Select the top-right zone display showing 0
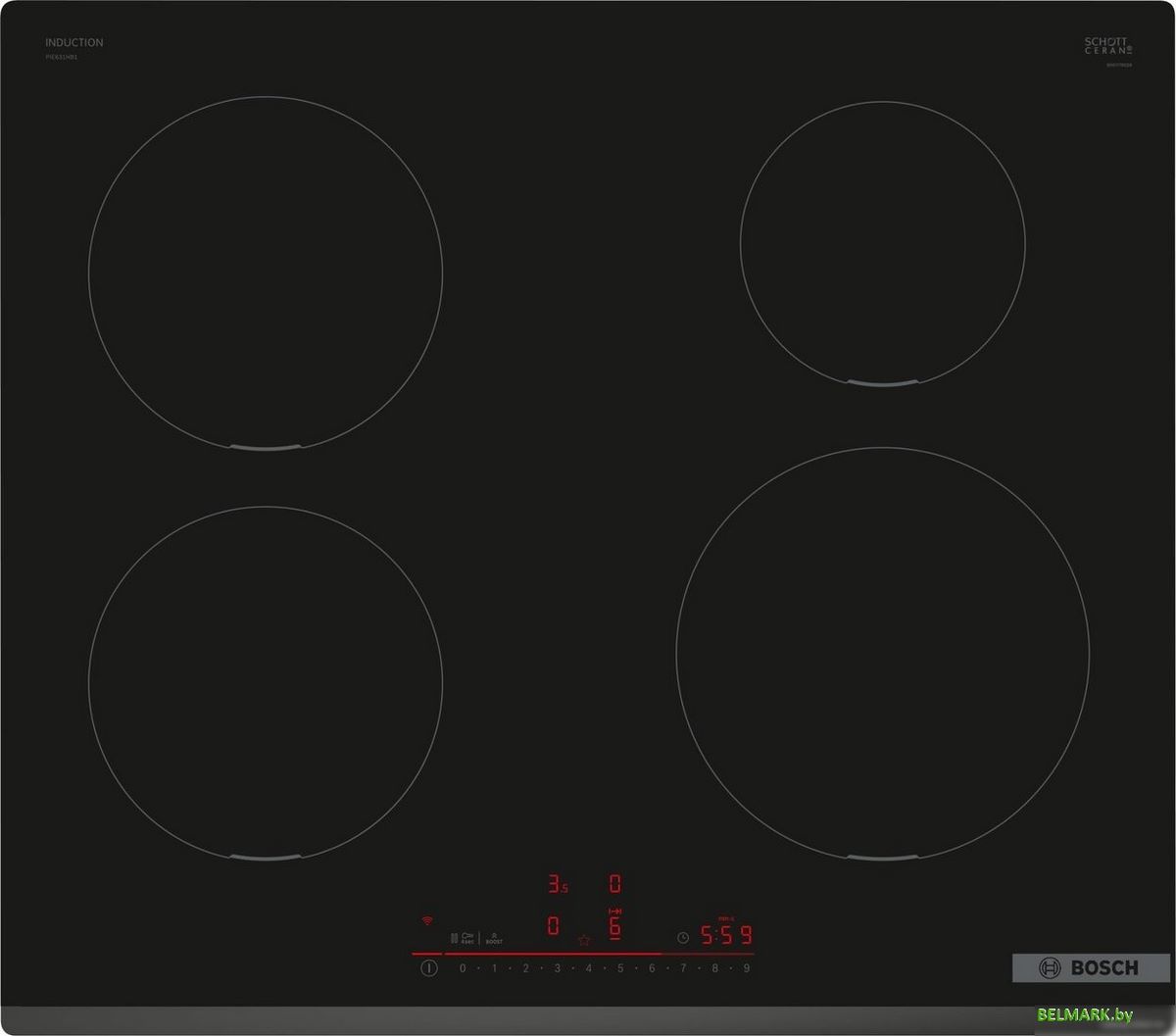The width and height of the screenshot is (1176, 1036). [615, 884]
